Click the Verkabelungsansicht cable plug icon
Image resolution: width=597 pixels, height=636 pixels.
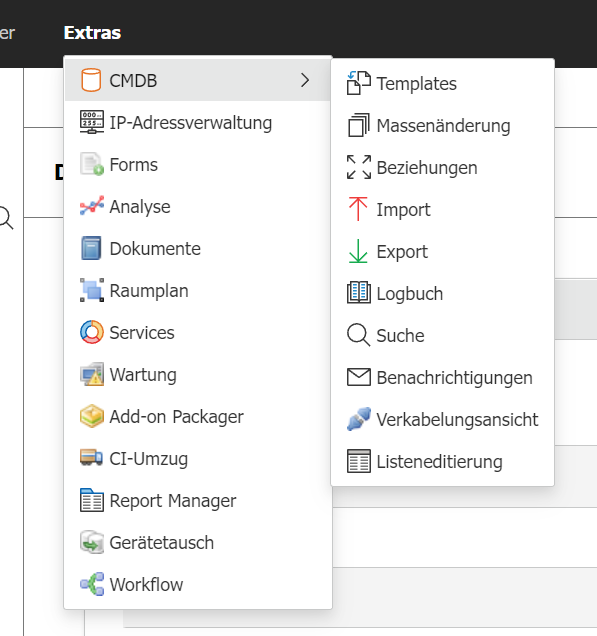pyautogui.click(x=359, y=419)
